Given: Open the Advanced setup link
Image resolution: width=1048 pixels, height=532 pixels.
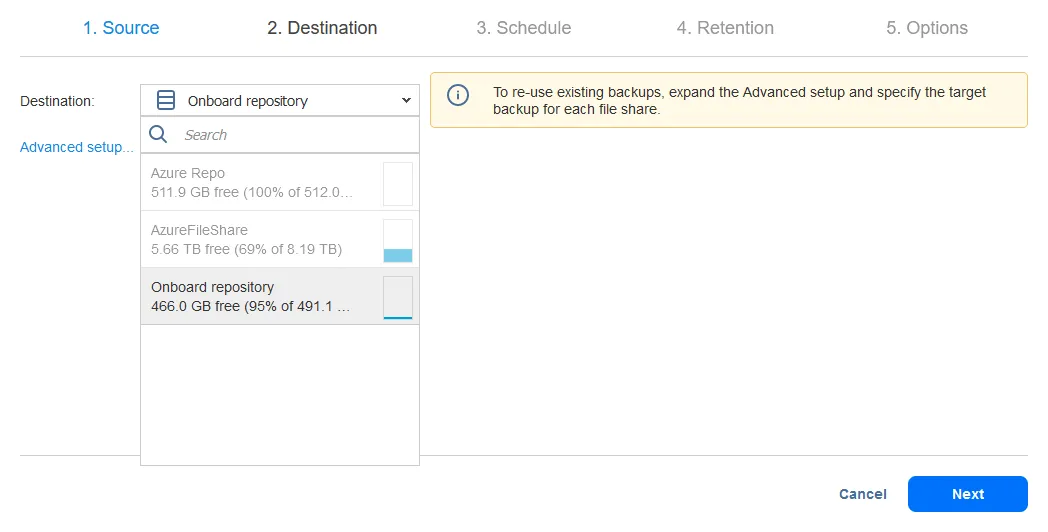Looking at the screenshot, I should (76, 147).
